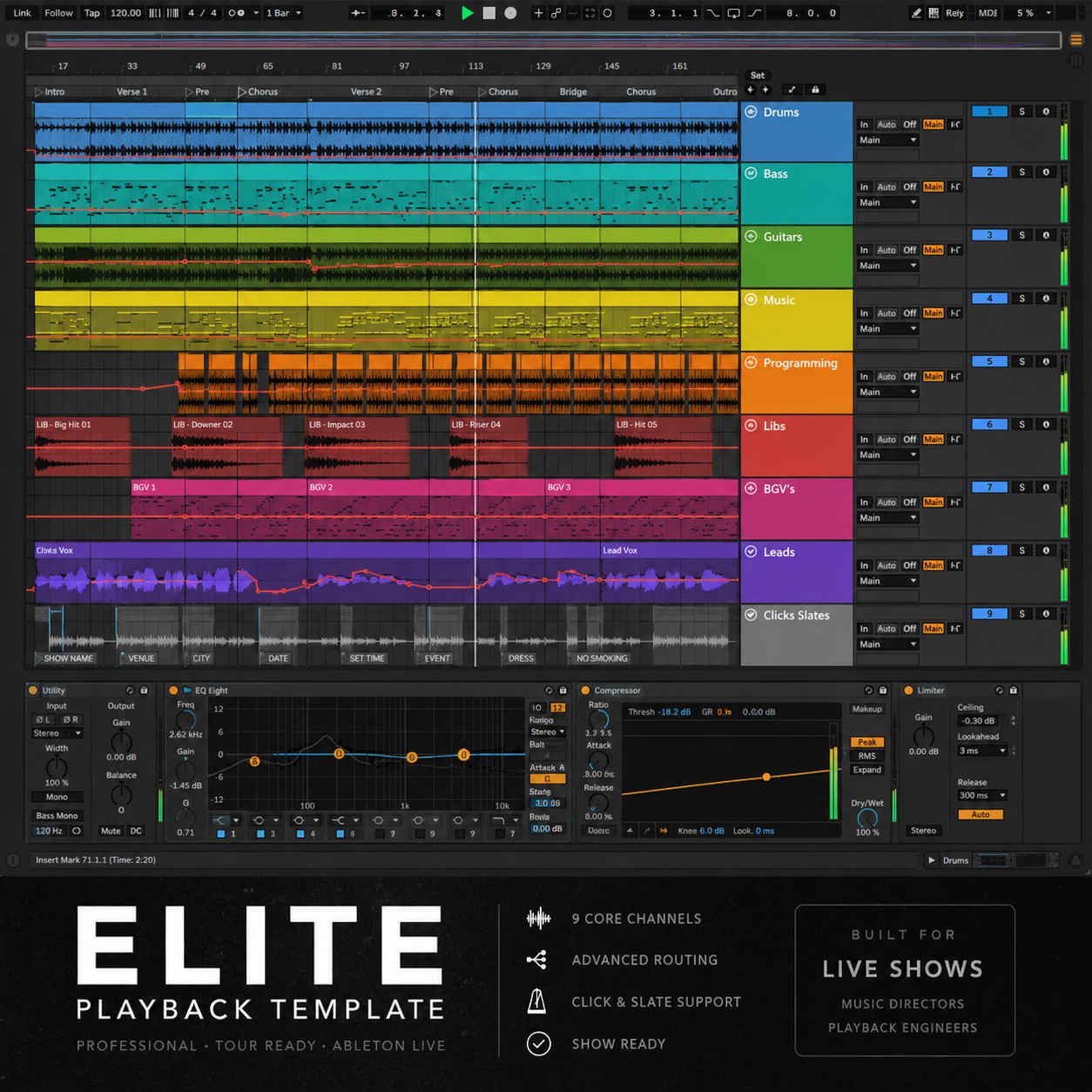This screenshot has height=1092, width=1092.
Task: Open the Limiter Release 300 ms dropdown
Action: point(982,795)
